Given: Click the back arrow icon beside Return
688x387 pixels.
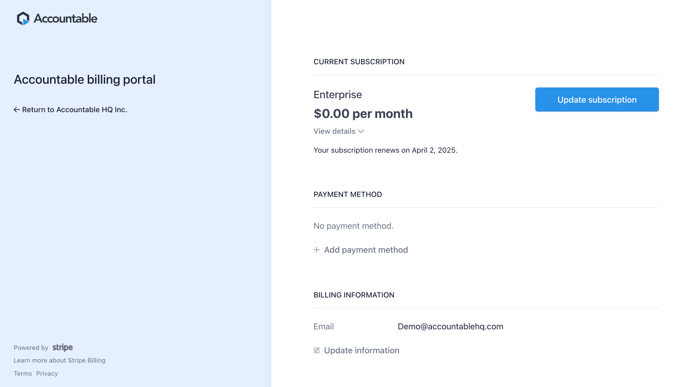Looking at the screenshot, I should [17, 110].
